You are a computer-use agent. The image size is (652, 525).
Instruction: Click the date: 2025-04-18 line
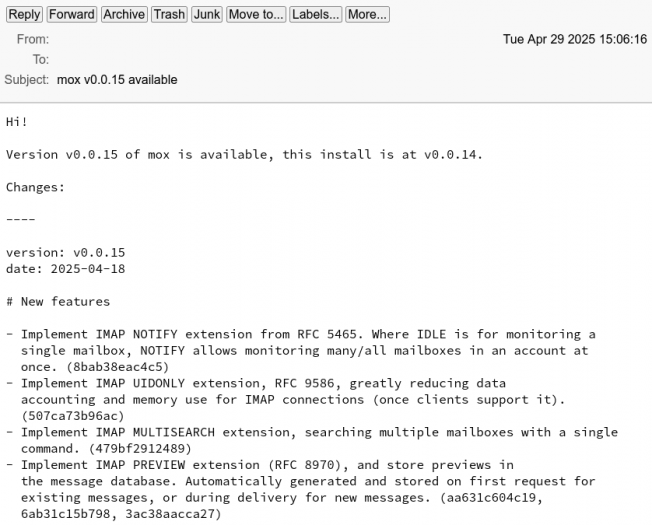[x=66, y=269]
